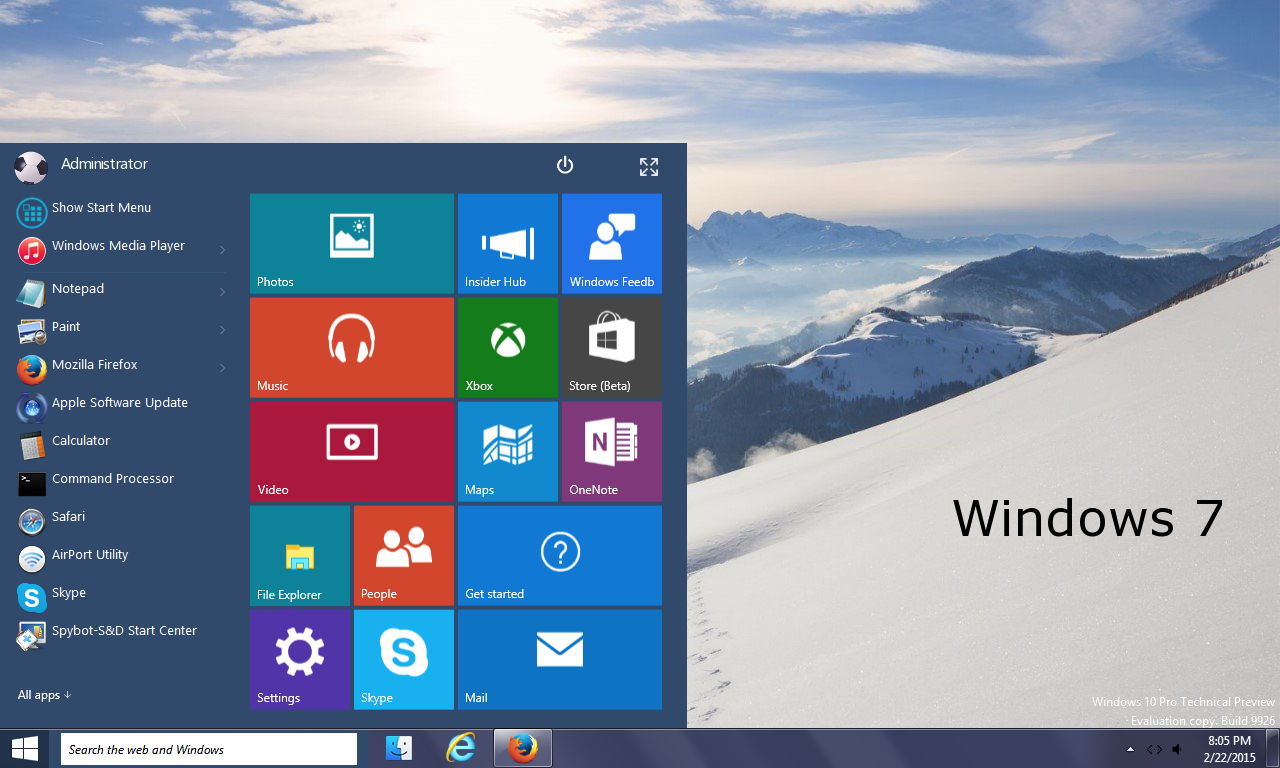This screenshot has height=768, width=1280.
Task: Select Show Start Menu entry
Action: pyautogui.click(x=120, y=211)
